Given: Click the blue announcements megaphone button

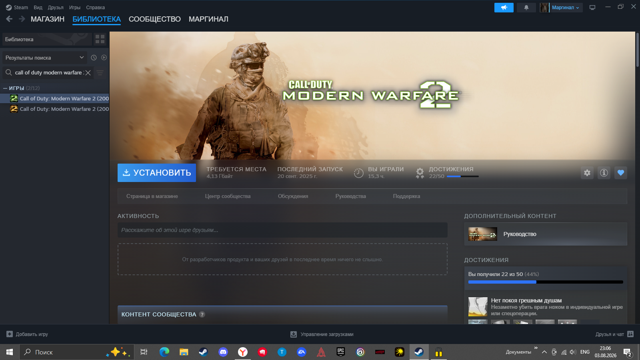Looking at the screenshot, I should click(504, 7).
